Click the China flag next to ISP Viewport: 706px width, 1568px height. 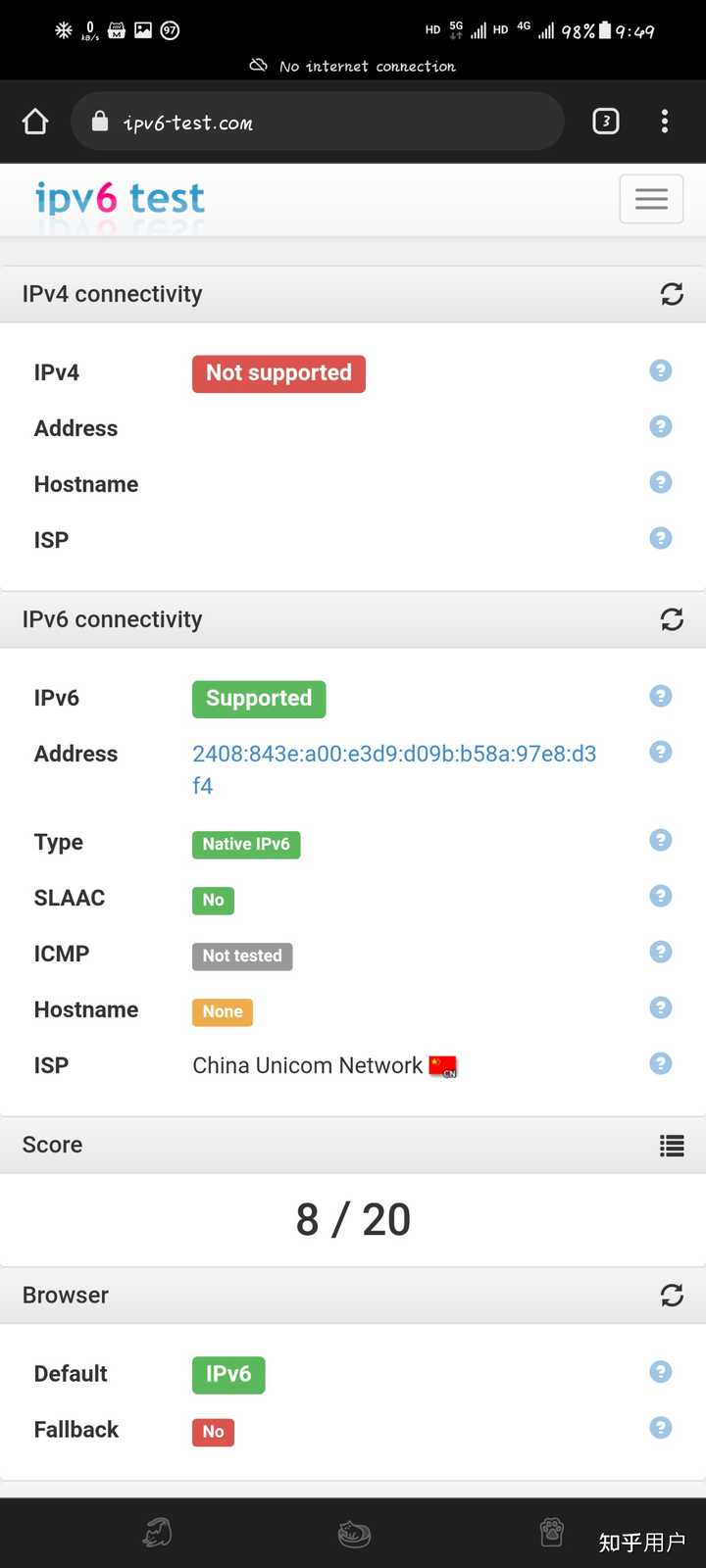(x=442, y=1066)
